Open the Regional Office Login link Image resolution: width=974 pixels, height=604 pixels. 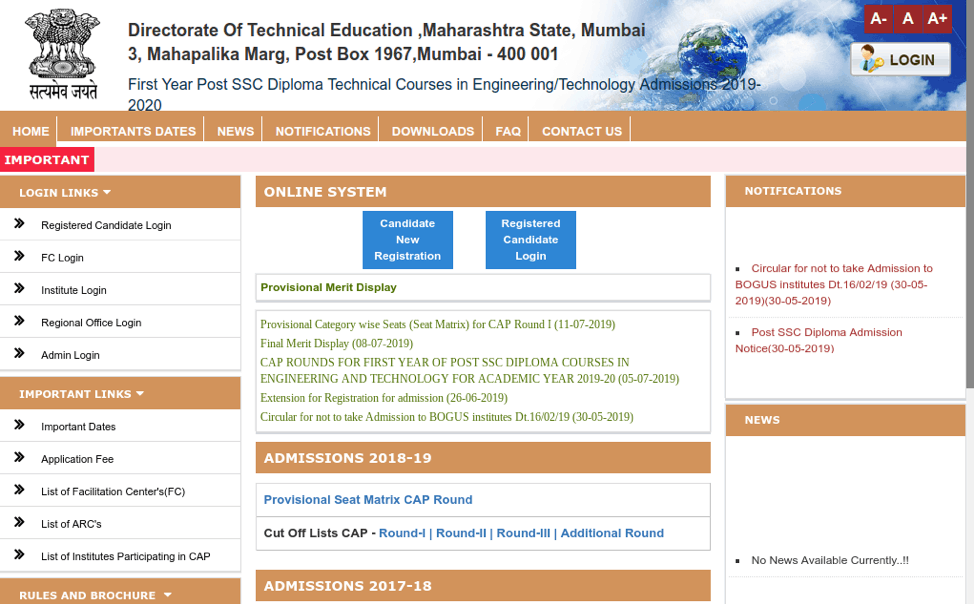coord(91,323)
